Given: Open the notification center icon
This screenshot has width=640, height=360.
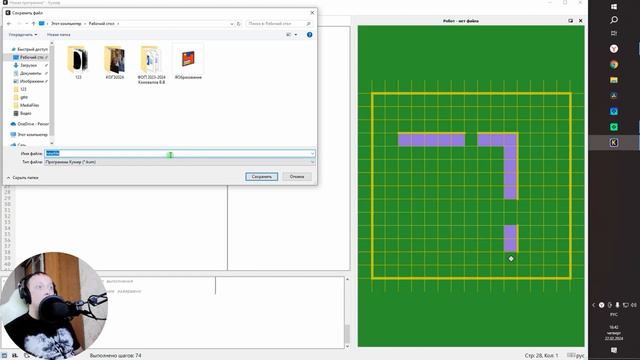Looking at the screenshot, I should click(x=614, y=350).
